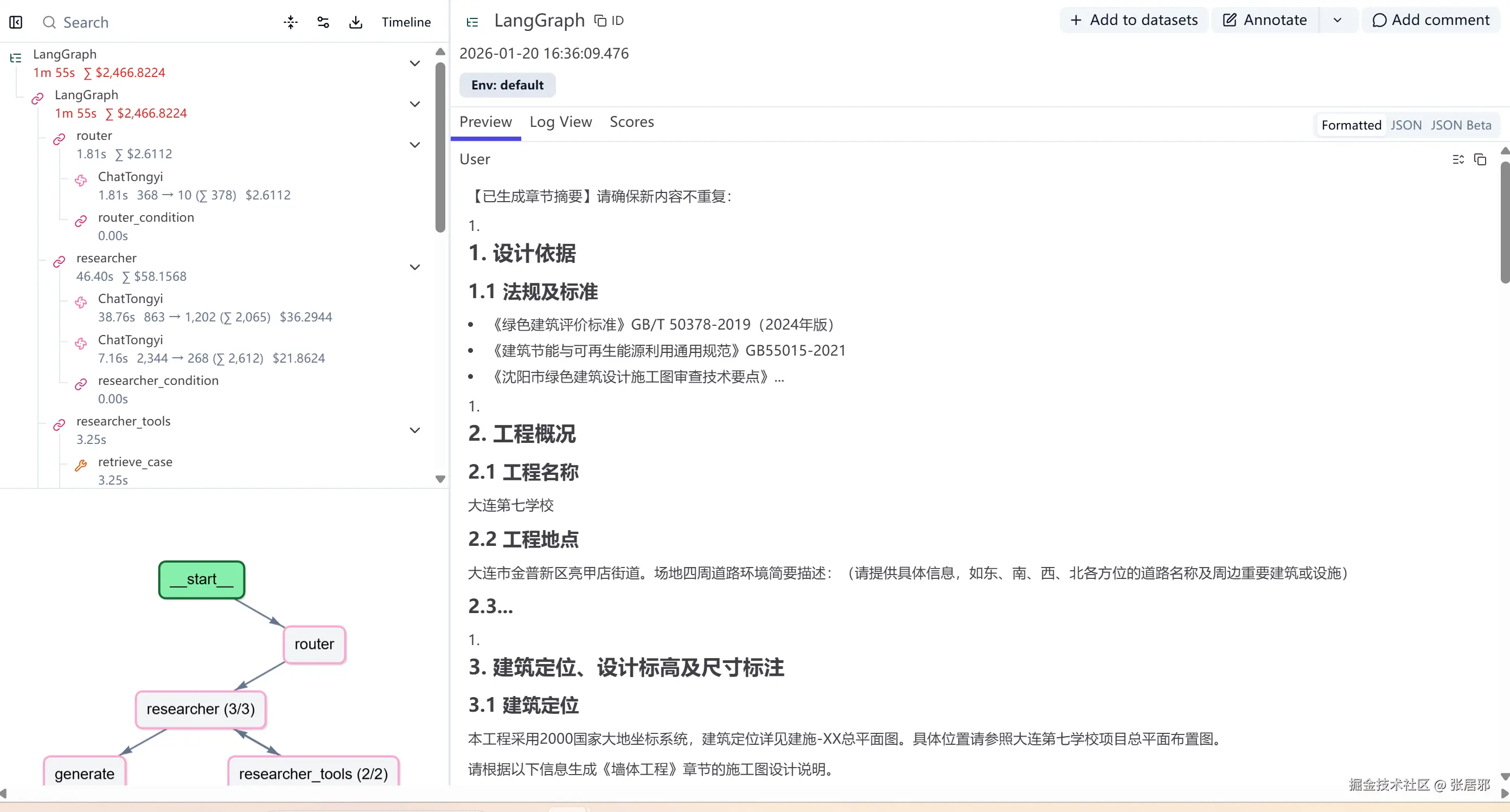Image resolution: width=1510 pixels, height=812 pixels.
Task: Open the dropdown arrow next to Annotate
Action: (x=1337, y=21)
